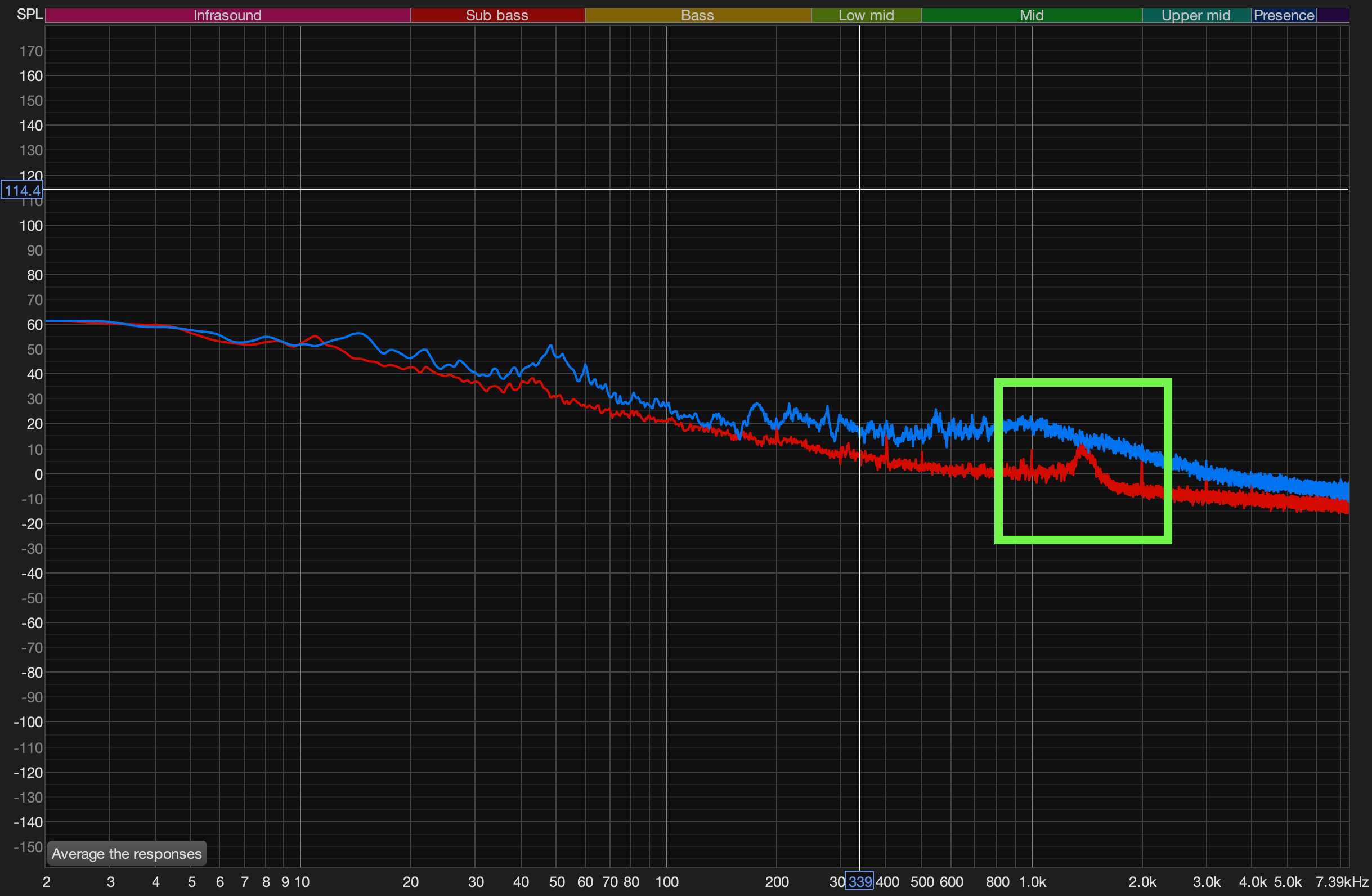Click the Presence band label
Screen dimensions: 1372x896
coord(1283,15)
